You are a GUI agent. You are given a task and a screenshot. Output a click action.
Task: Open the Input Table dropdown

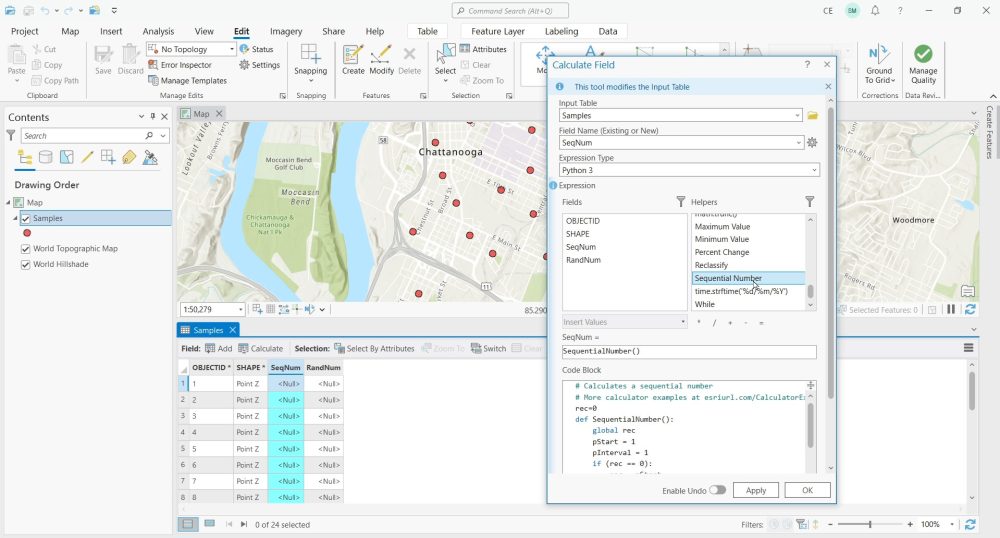pos(797,115)
